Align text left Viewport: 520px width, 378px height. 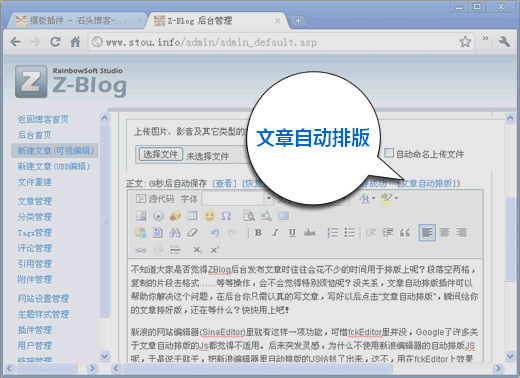click(x=427, y=232)
